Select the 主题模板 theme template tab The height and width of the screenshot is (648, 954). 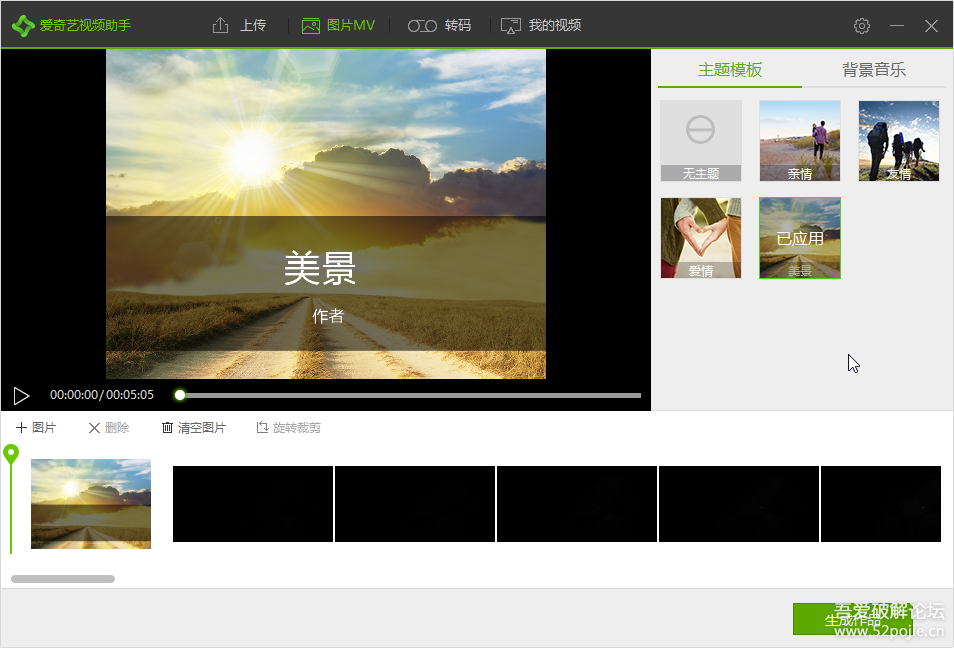(x=730, y=70)
